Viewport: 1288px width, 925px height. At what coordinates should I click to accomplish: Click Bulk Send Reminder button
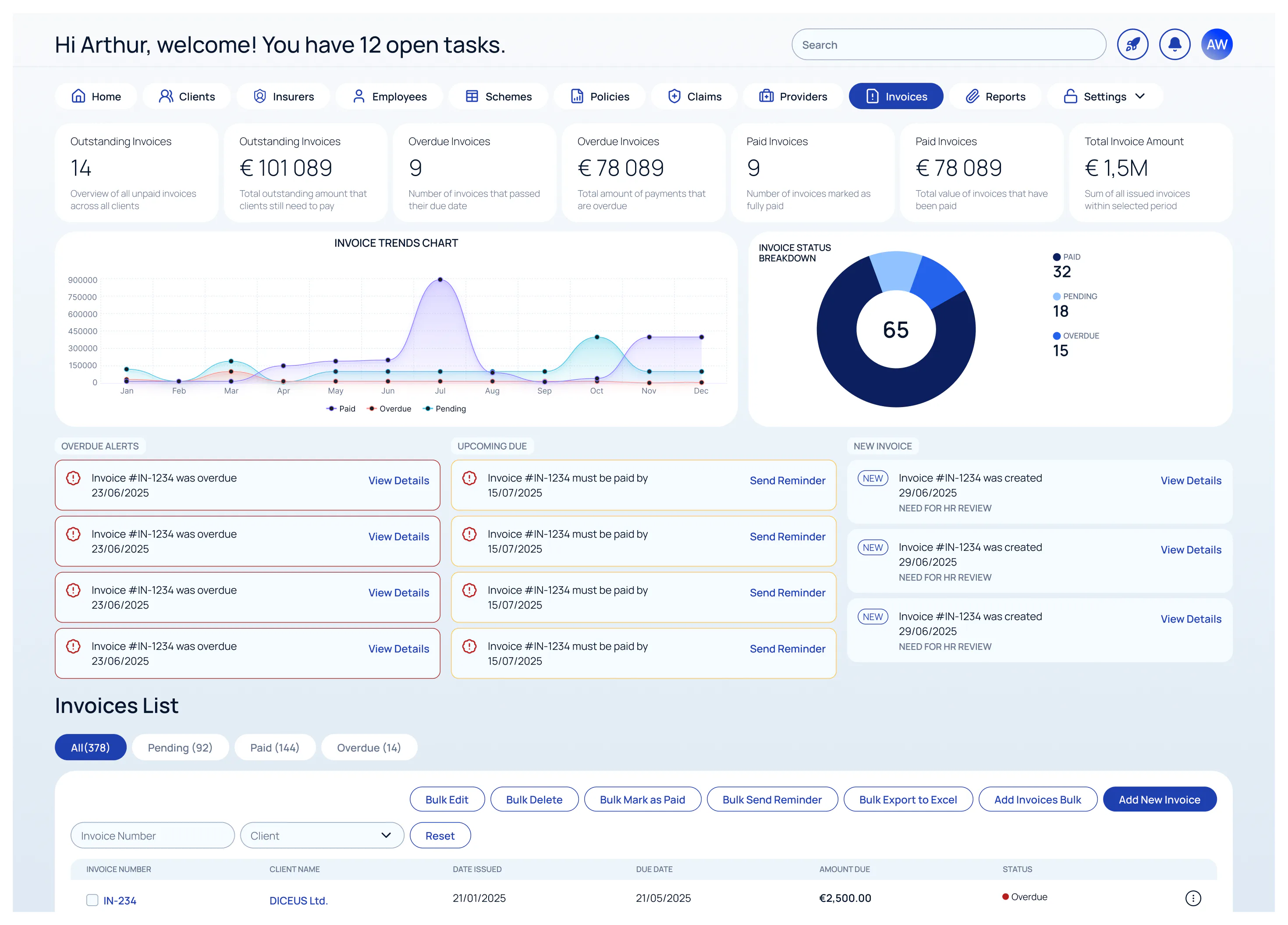click(x=772, y=799)
